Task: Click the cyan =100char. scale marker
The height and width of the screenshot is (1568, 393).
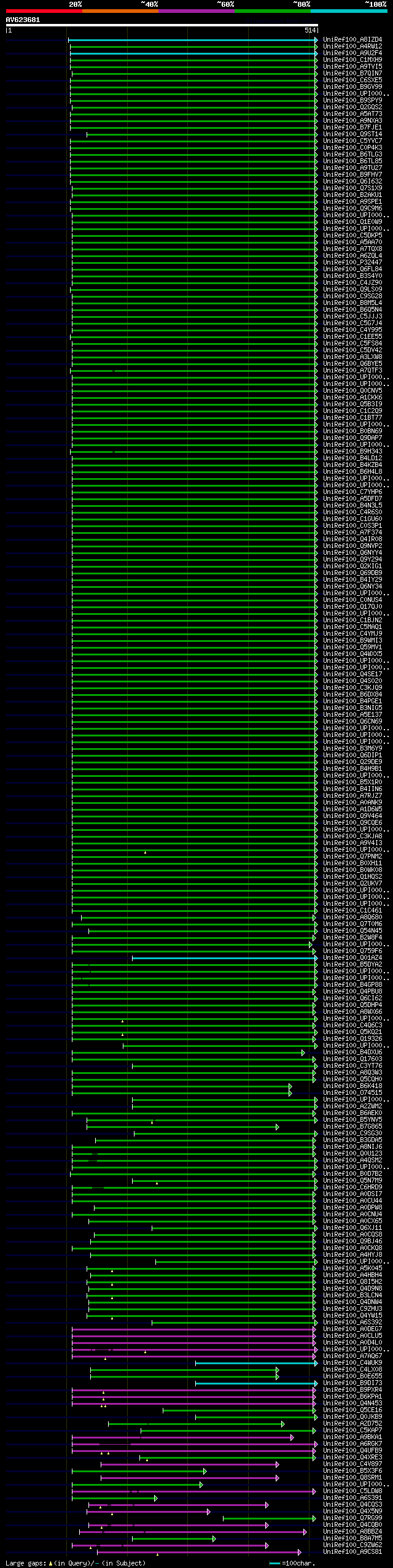Action: [274, 1563]
